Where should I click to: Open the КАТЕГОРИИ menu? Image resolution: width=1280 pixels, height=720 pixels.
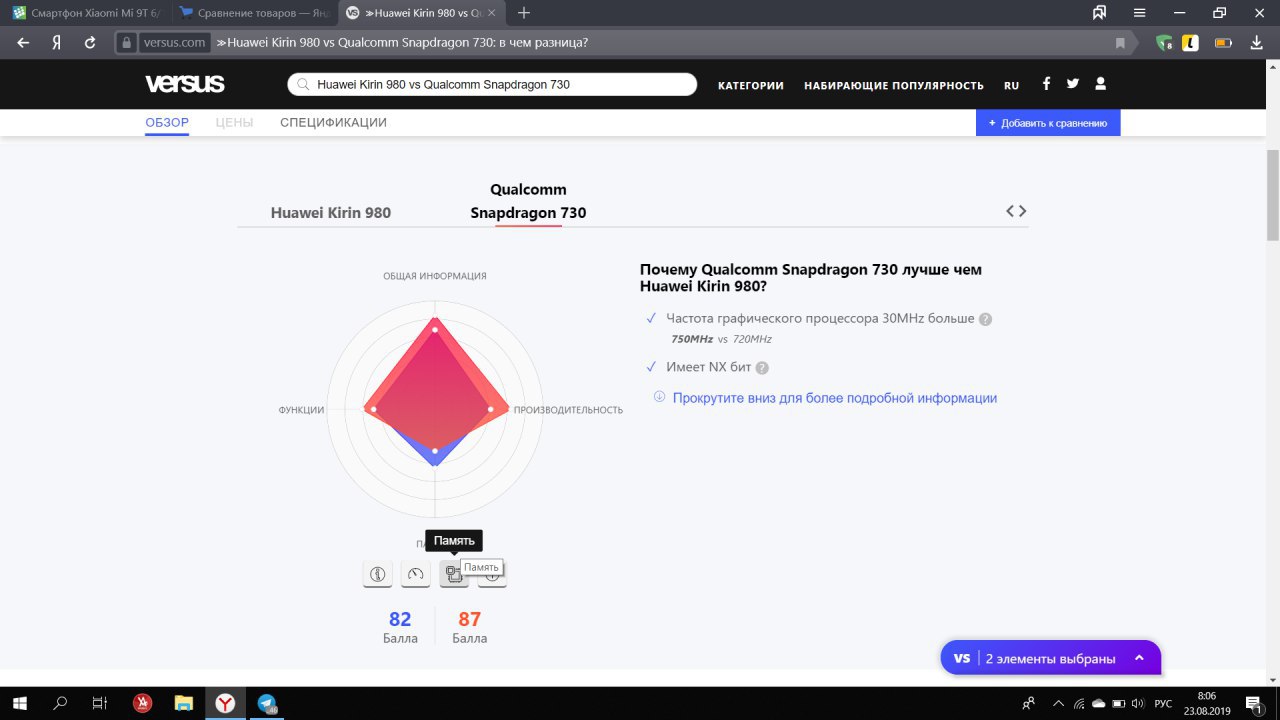[x=751, y=85]
